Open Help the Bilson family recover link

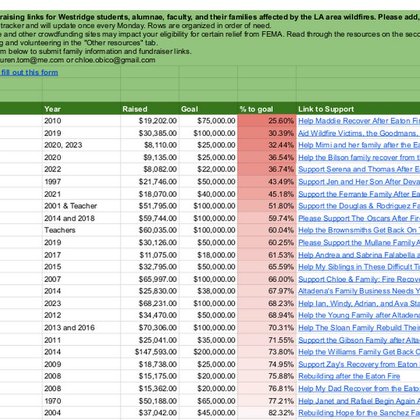coord(359,157)
